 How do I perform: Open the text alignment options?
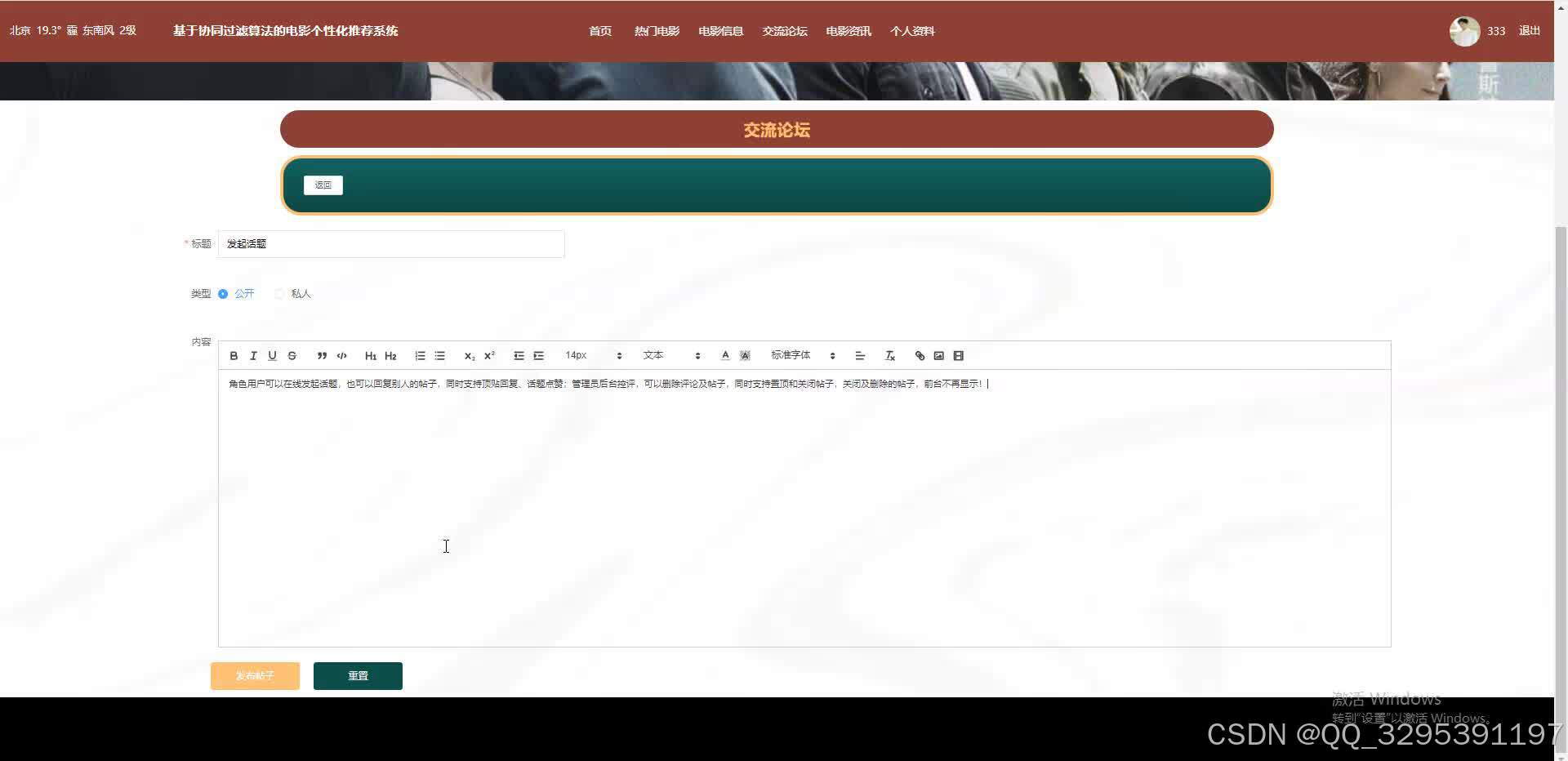pyautogui.click(x=860, y=356)
